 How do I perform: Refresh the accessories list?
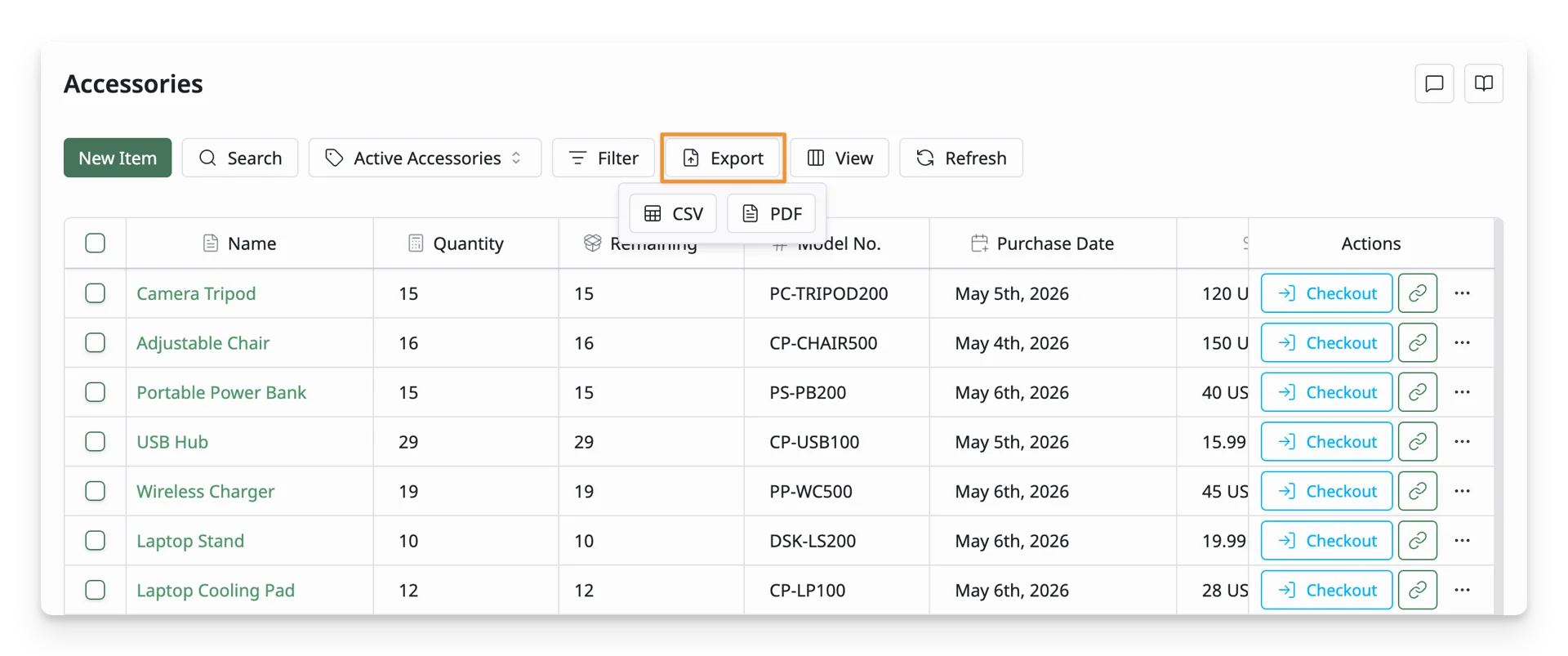961,158
